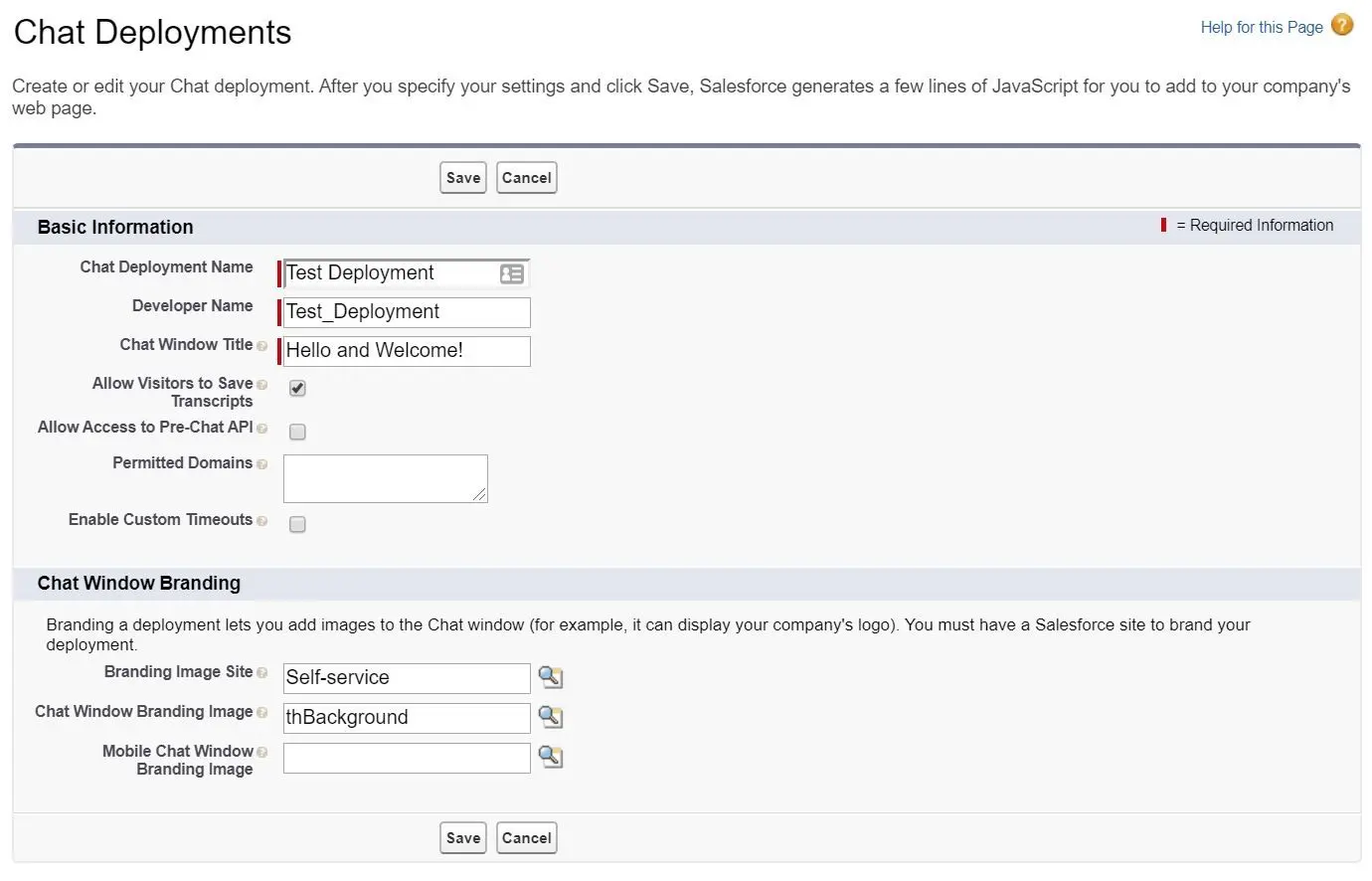Focus the Developer Name field

tap(407, 312)
